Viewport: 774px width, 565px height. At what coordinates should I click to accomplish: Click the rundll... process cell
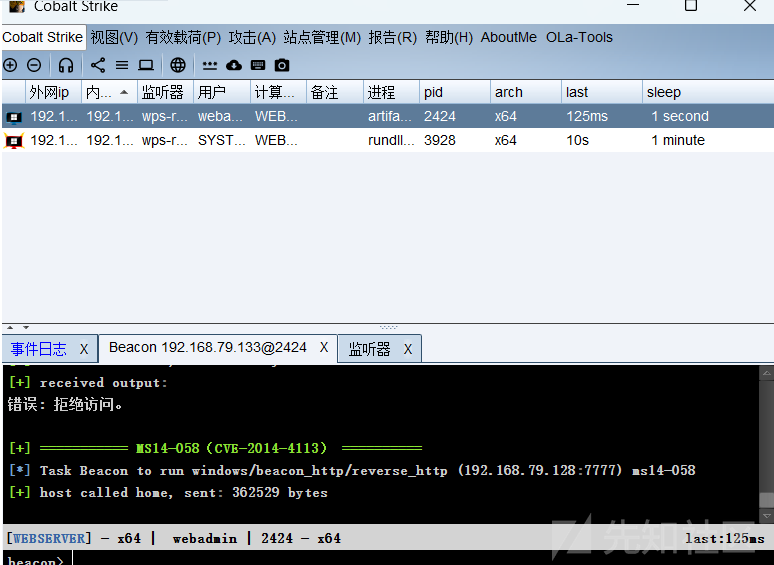click(391, 141)
